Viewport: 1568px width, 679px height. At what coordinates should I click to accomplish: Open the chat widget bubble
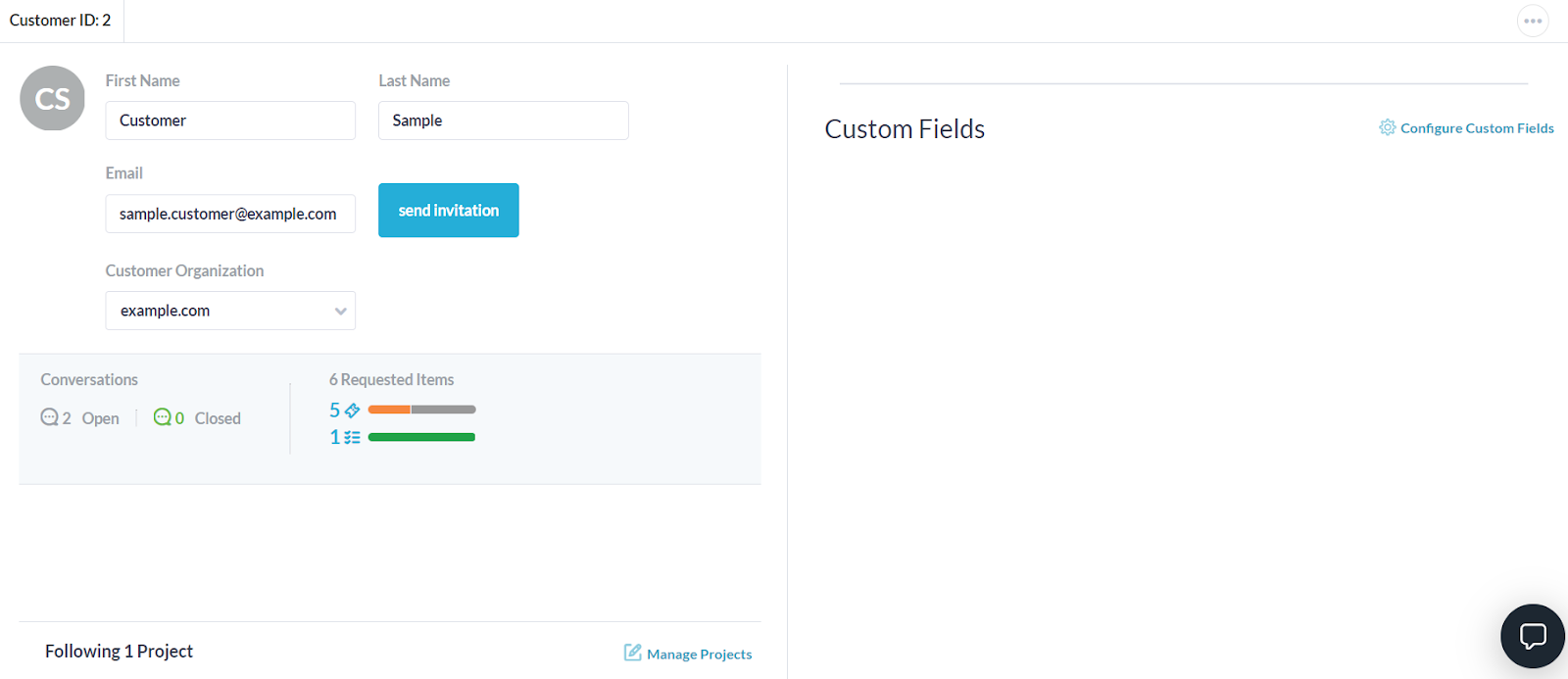1533,636
